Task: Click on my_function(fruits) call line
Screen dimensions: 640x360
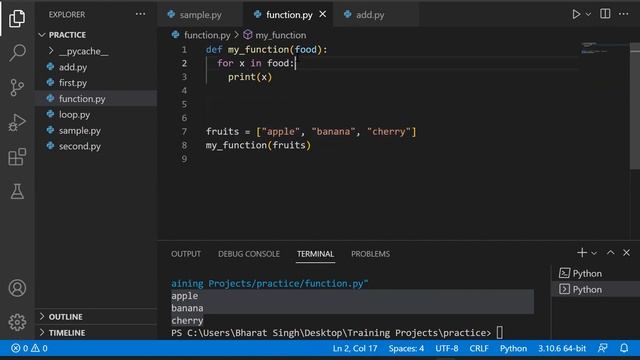Action: point(258,145)
